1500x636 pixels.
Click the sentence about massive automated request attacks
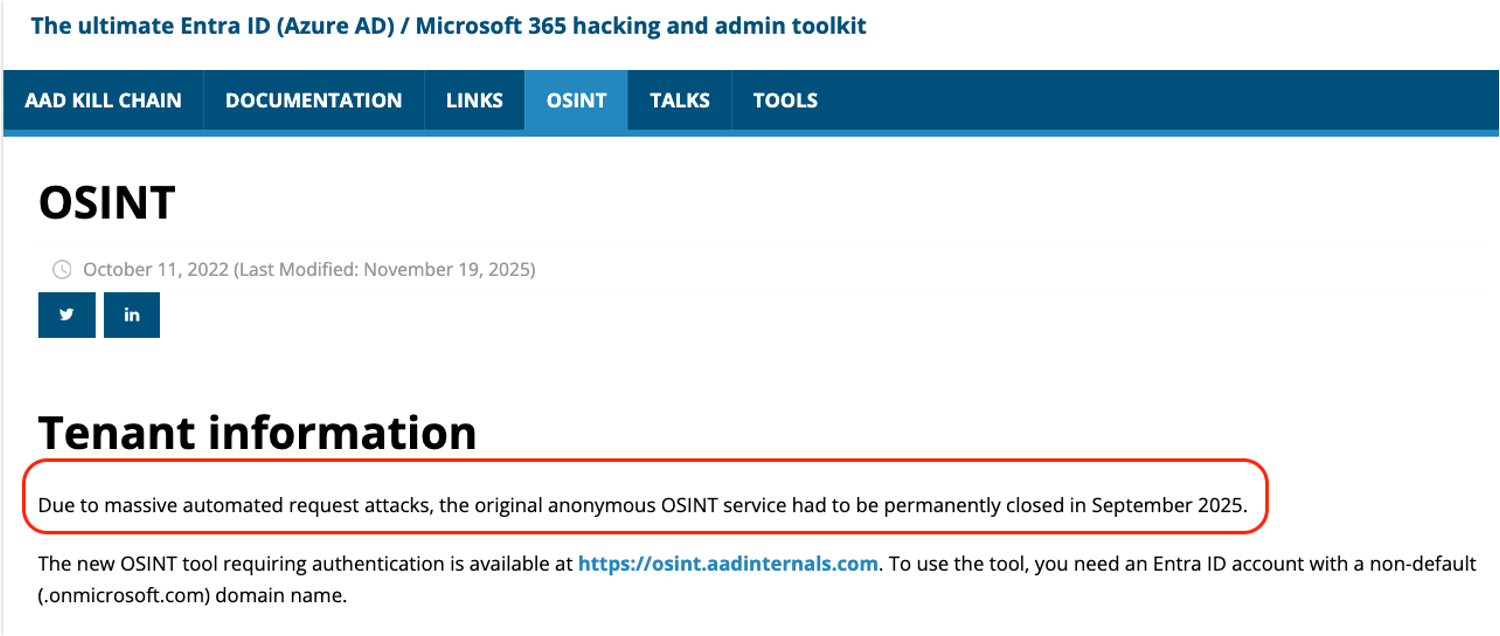[x=643, y=505]
